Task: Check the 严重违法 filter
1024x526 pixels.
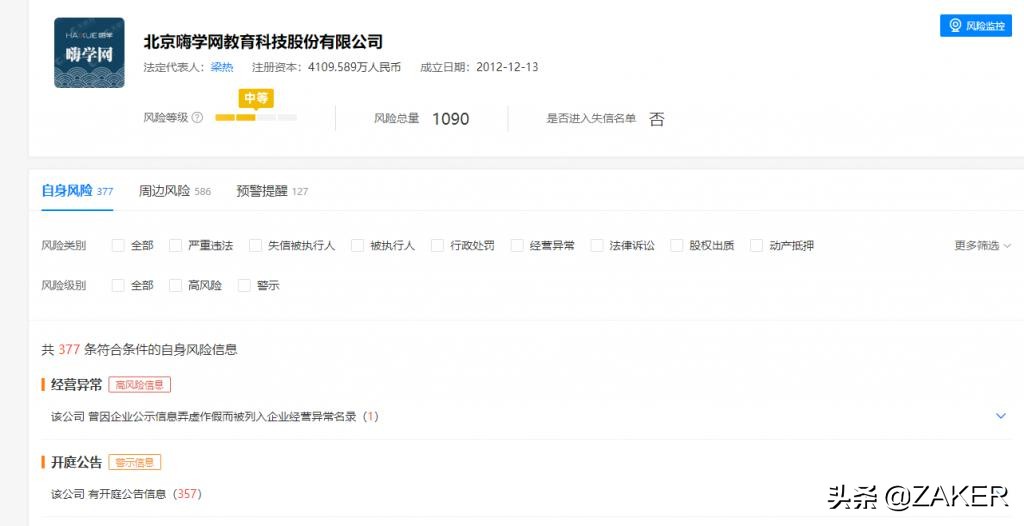Action: [x=175, y=246]
